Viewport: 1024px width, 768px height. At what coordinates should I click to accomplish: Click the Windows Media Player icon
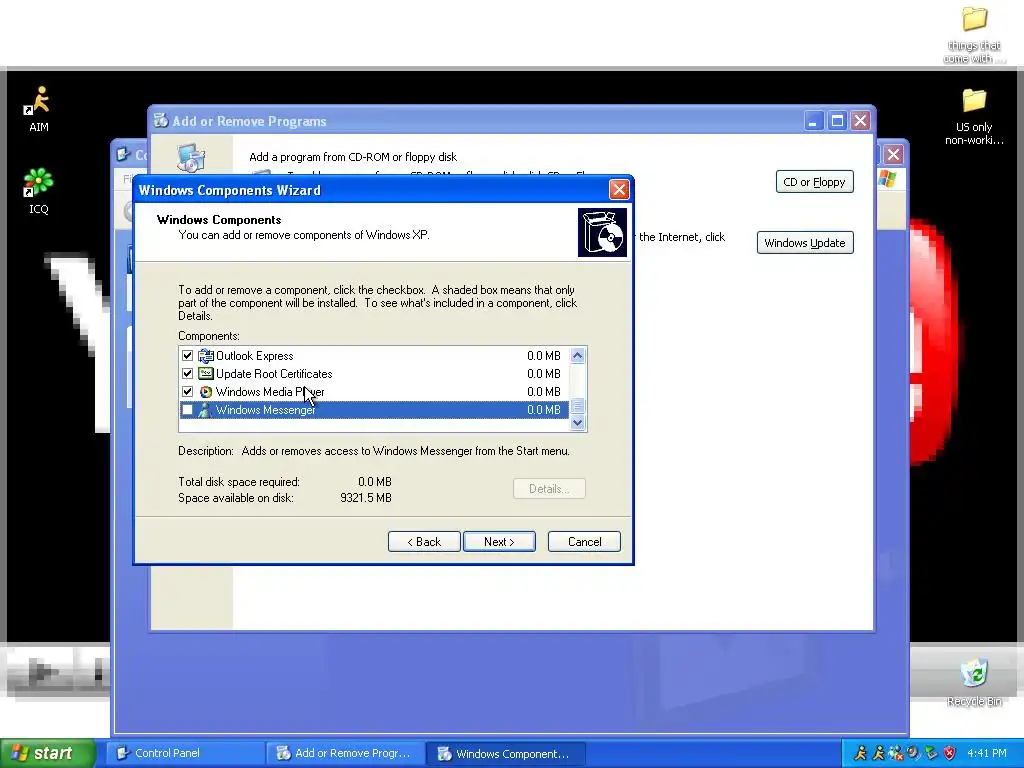[x=206, y=392]
